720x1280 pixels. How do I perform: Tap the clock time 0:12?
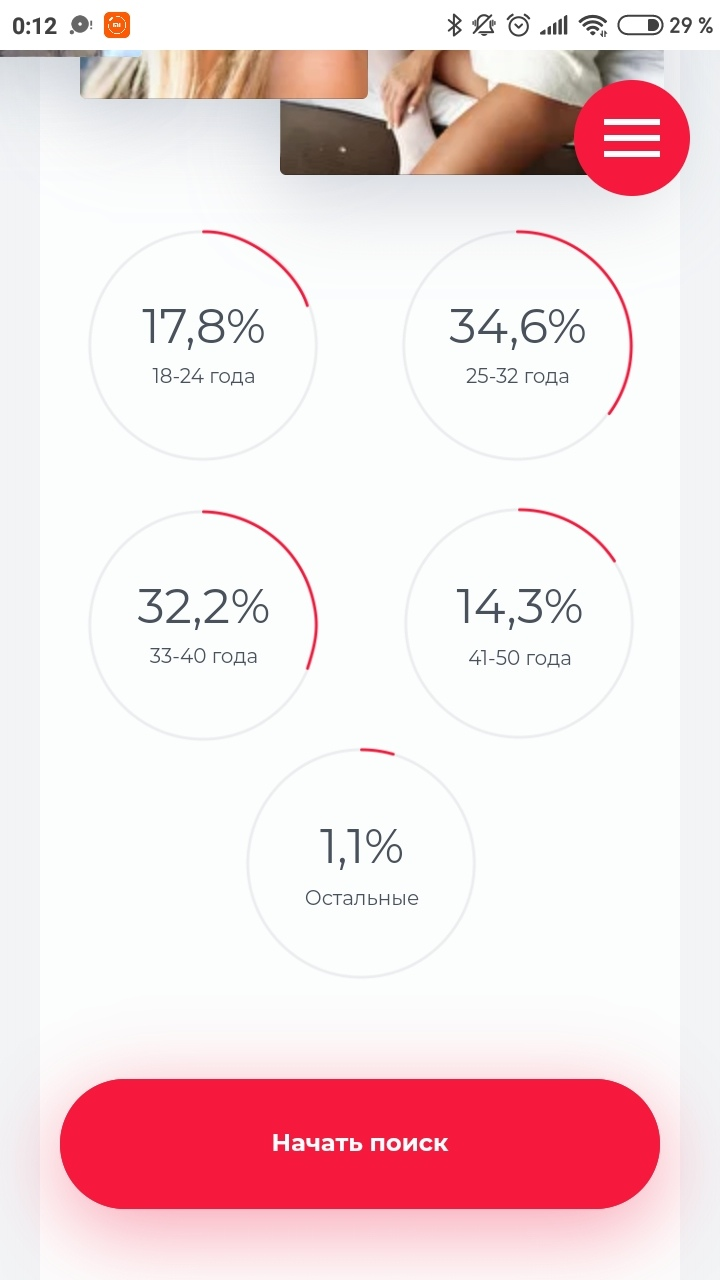35,26
